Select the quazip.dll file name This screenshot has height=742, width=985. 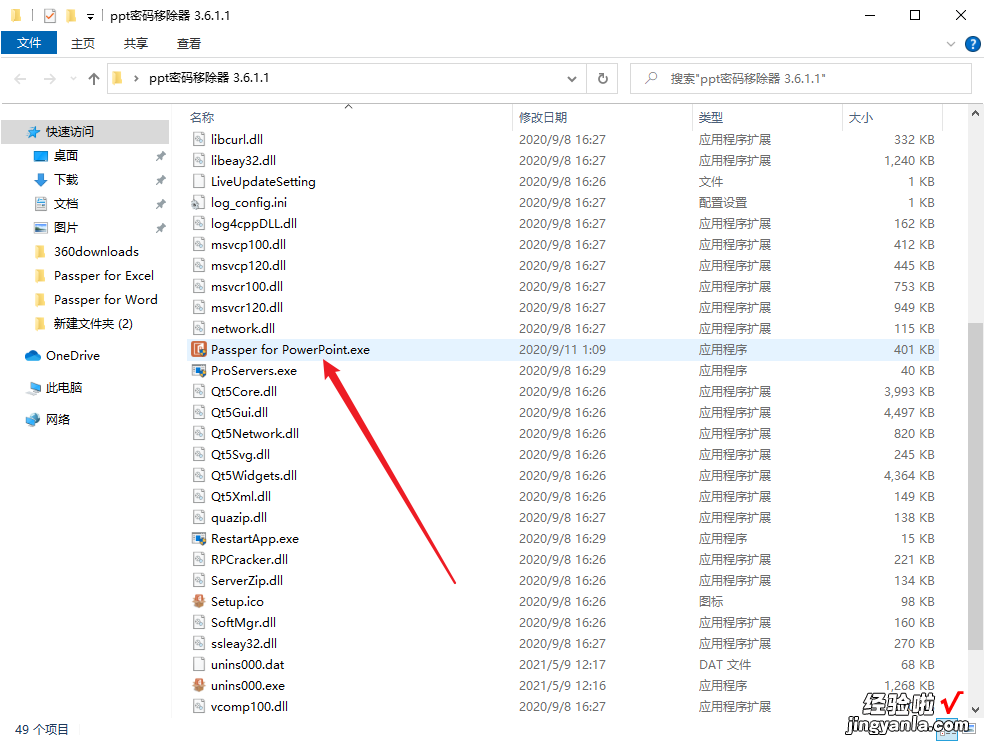[239, 518]
